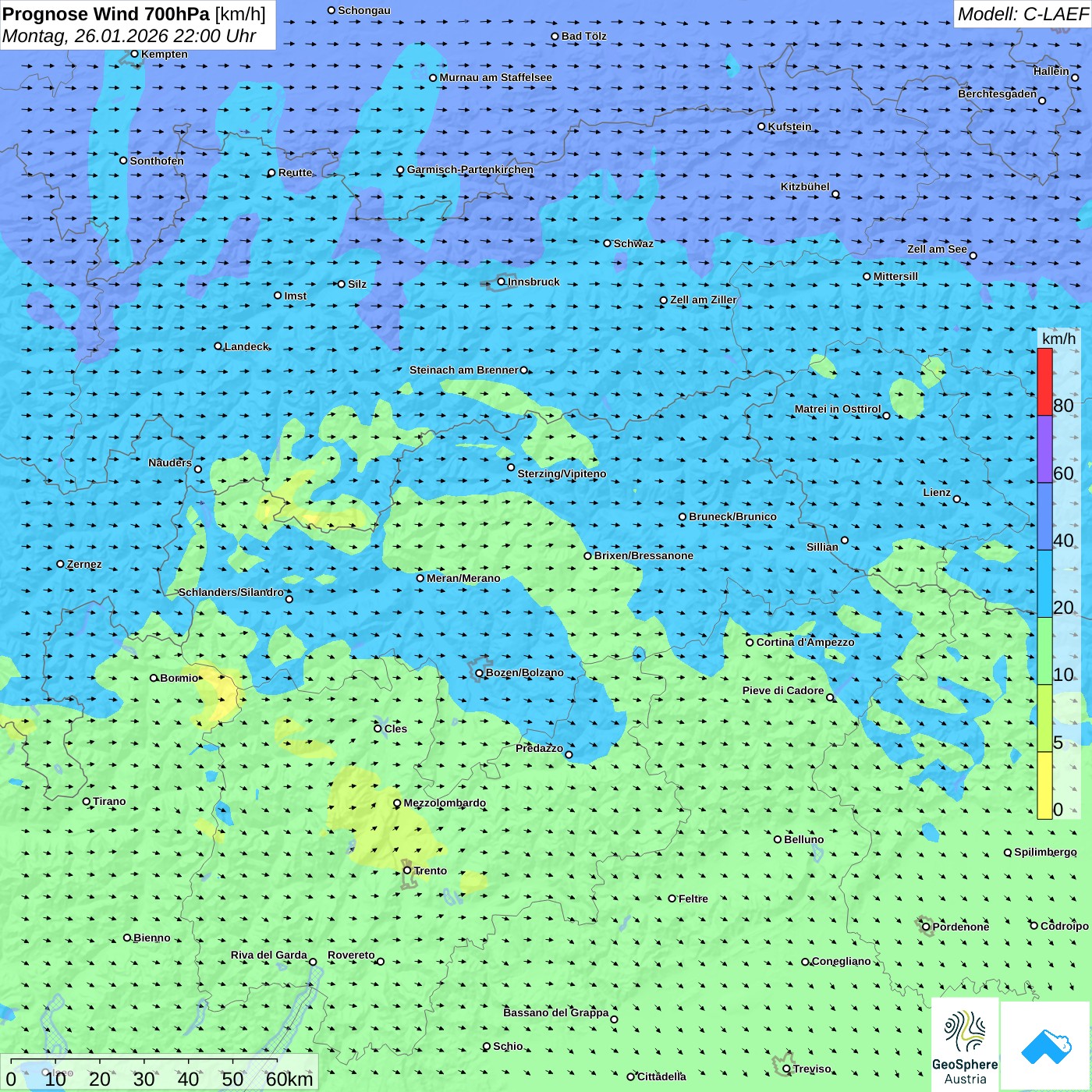Select the Garmisch-Partenkirchen label

tap(470, 169)
